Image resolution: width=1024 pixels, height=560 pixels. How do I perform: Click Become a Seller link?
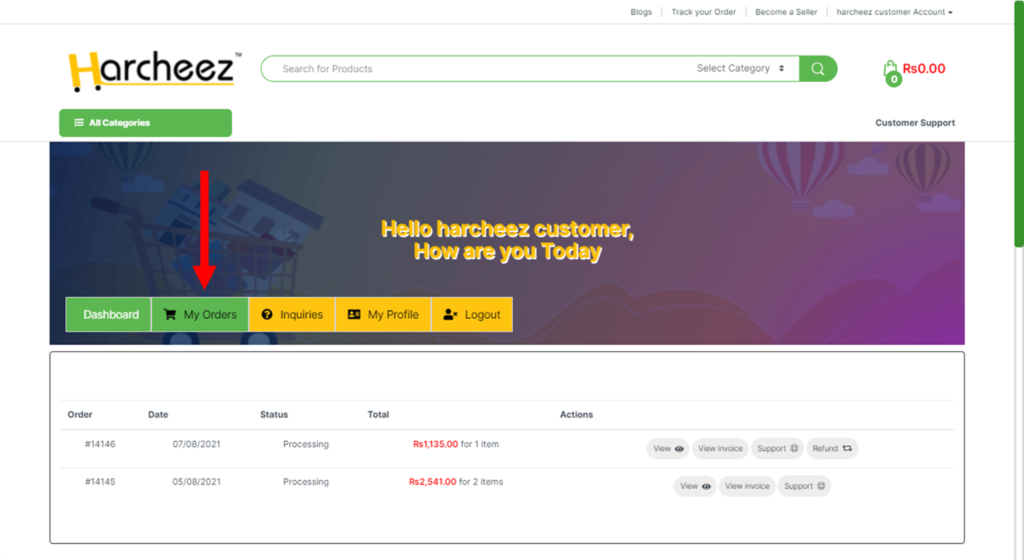tap(786, 12)
